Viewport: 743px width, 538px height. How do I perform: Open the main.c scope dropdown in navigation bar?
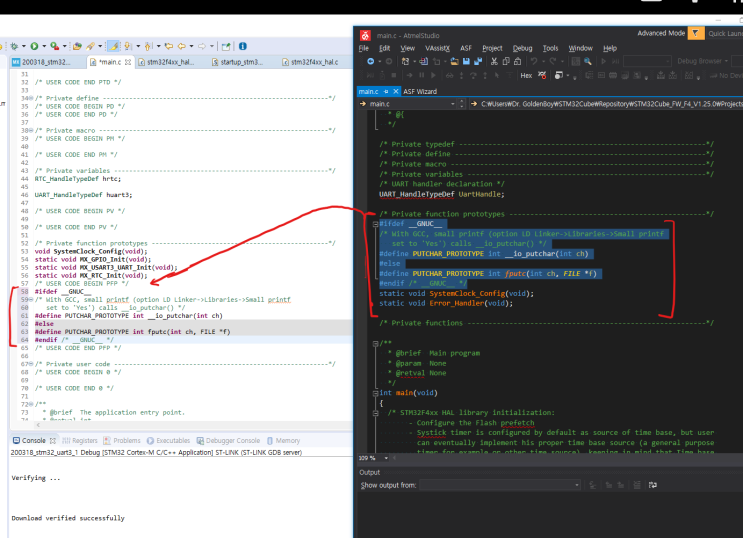pos(453,104)
